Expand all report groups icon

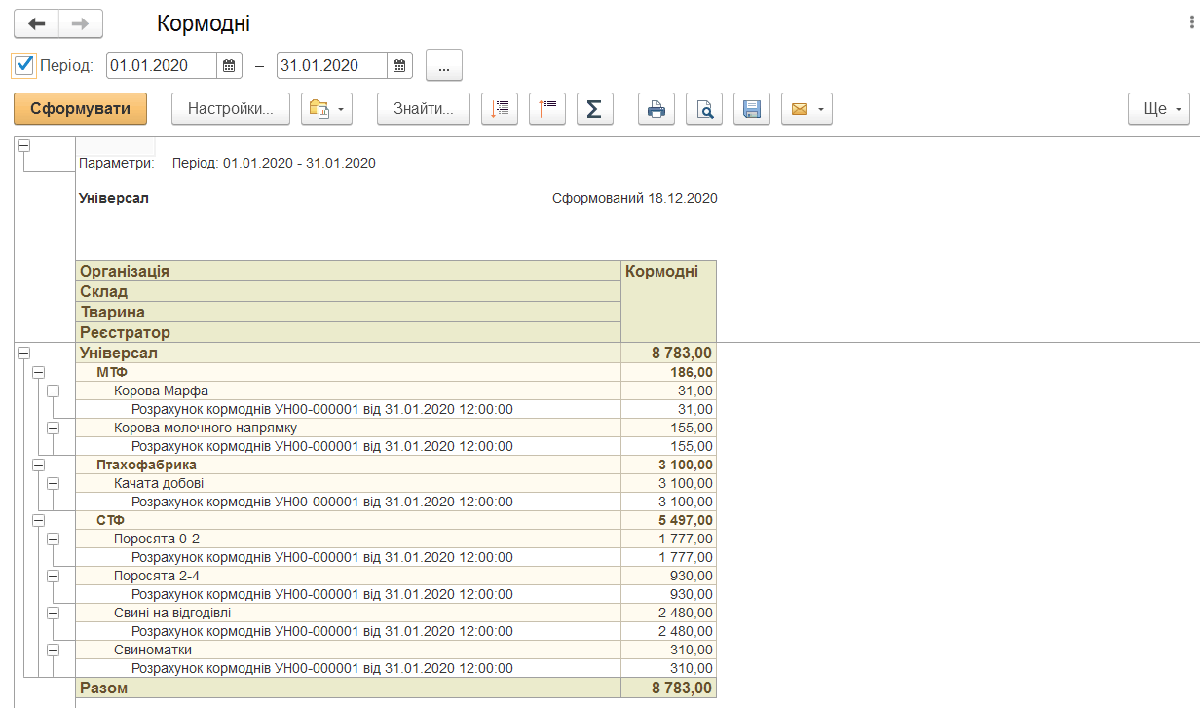[x=499, y=109]
